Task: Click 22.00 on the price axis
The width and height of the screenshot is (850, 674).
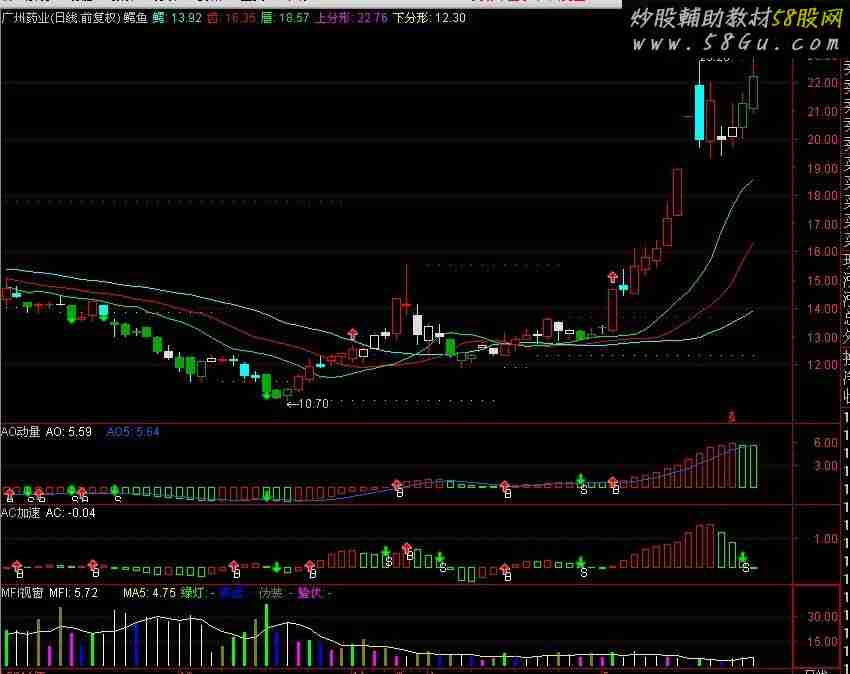Action: [823, 83]
